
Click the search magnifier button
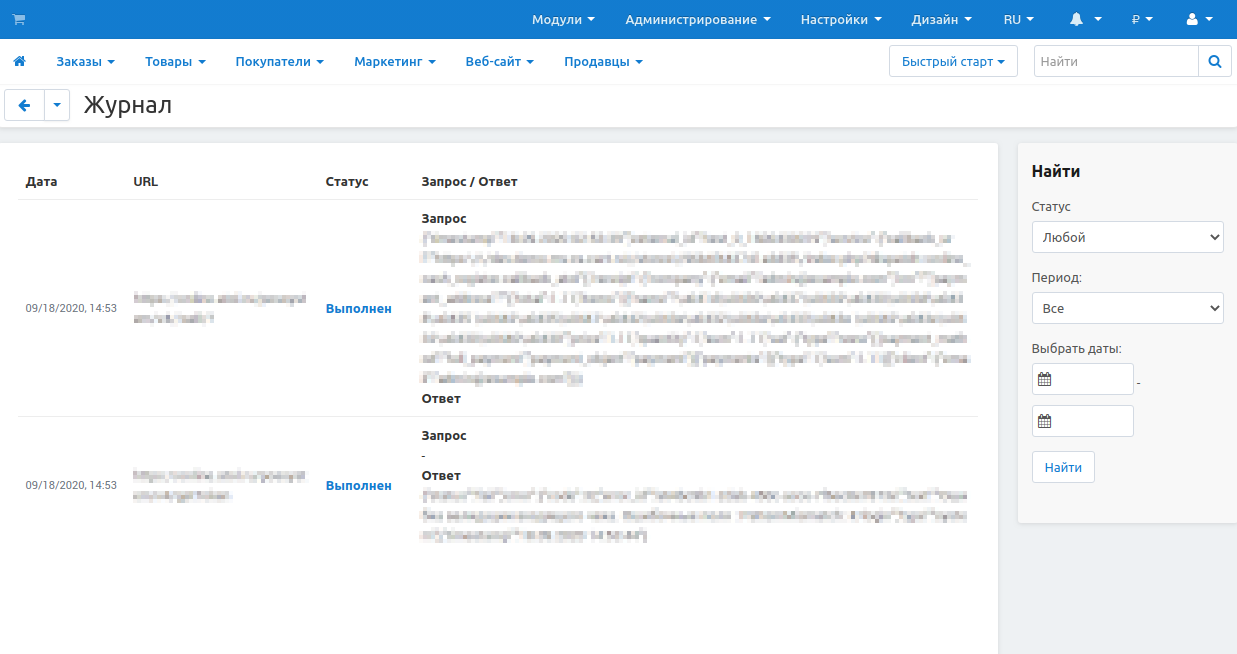point(1214,61)
